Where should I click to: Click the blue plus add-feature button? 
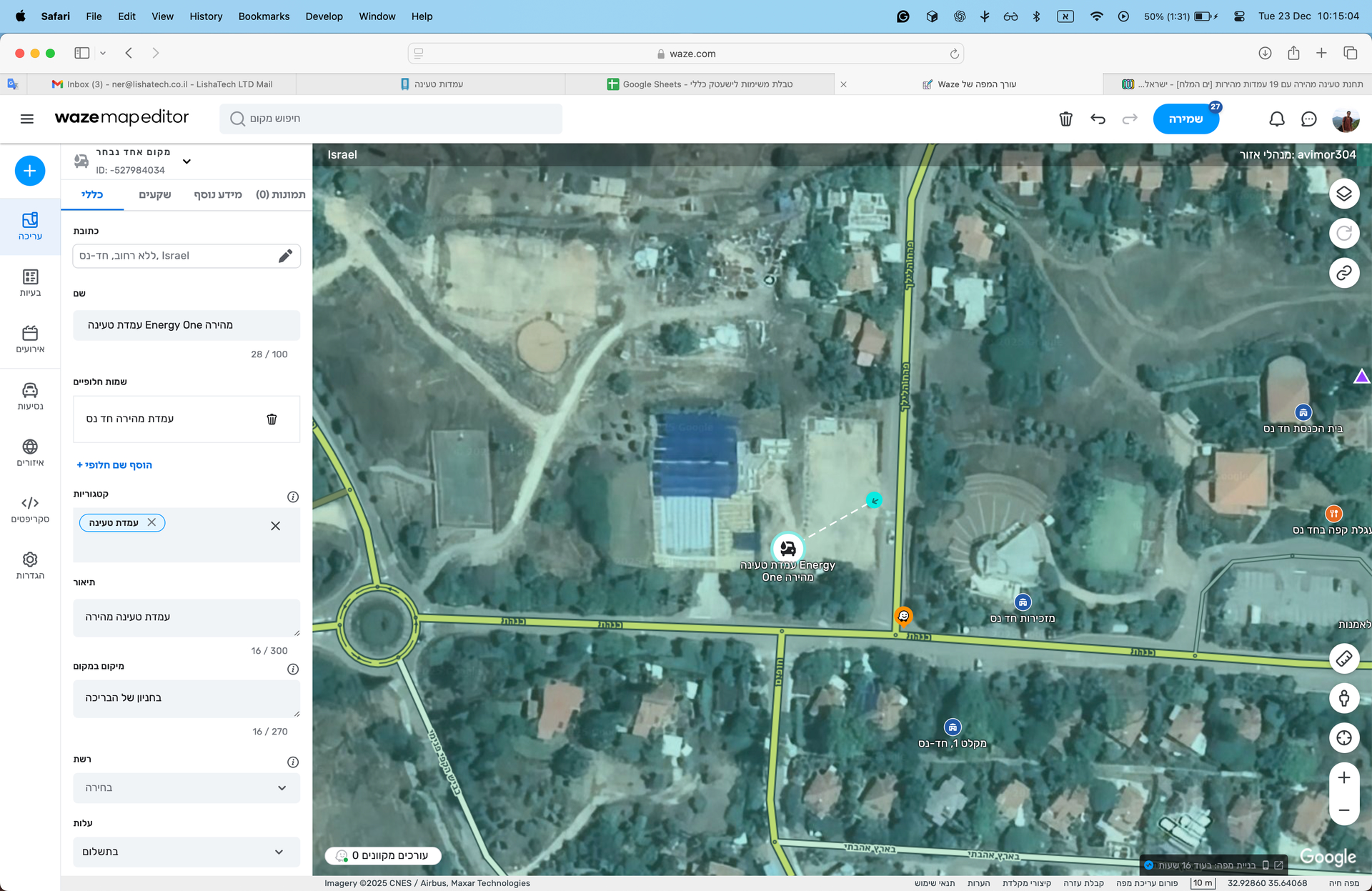[30, 171]
